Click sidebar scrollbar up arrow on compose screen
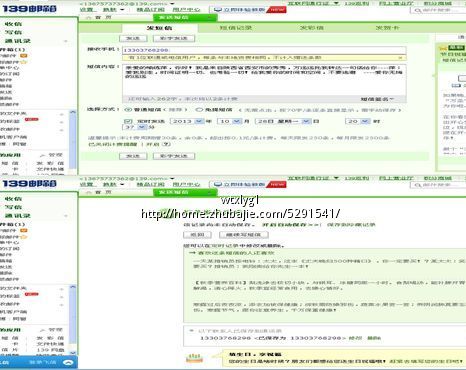Image resolution: width=466 pixels, height=370 pixels. [73, 113]
